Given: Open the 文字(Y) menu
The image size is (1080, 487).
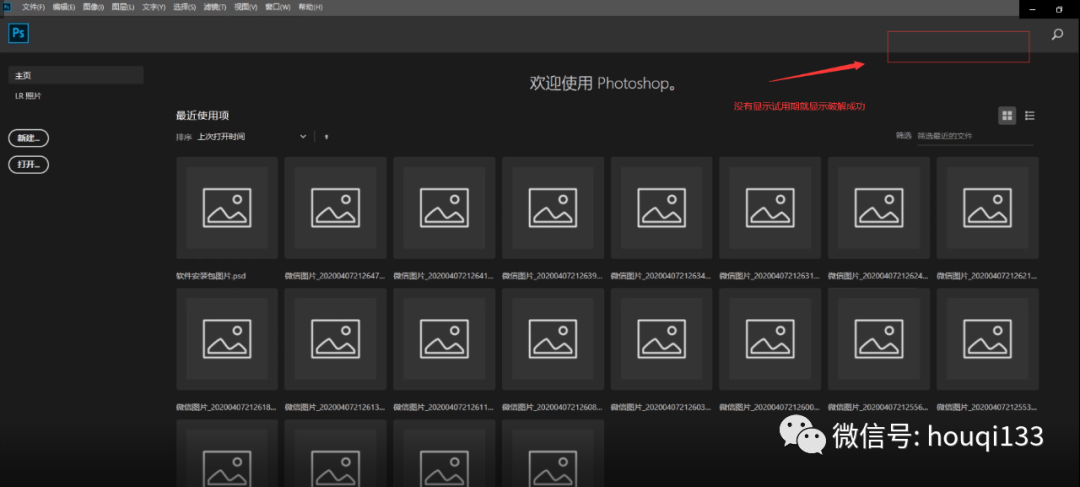Looking at the screenshot, I should coord(154,7).
